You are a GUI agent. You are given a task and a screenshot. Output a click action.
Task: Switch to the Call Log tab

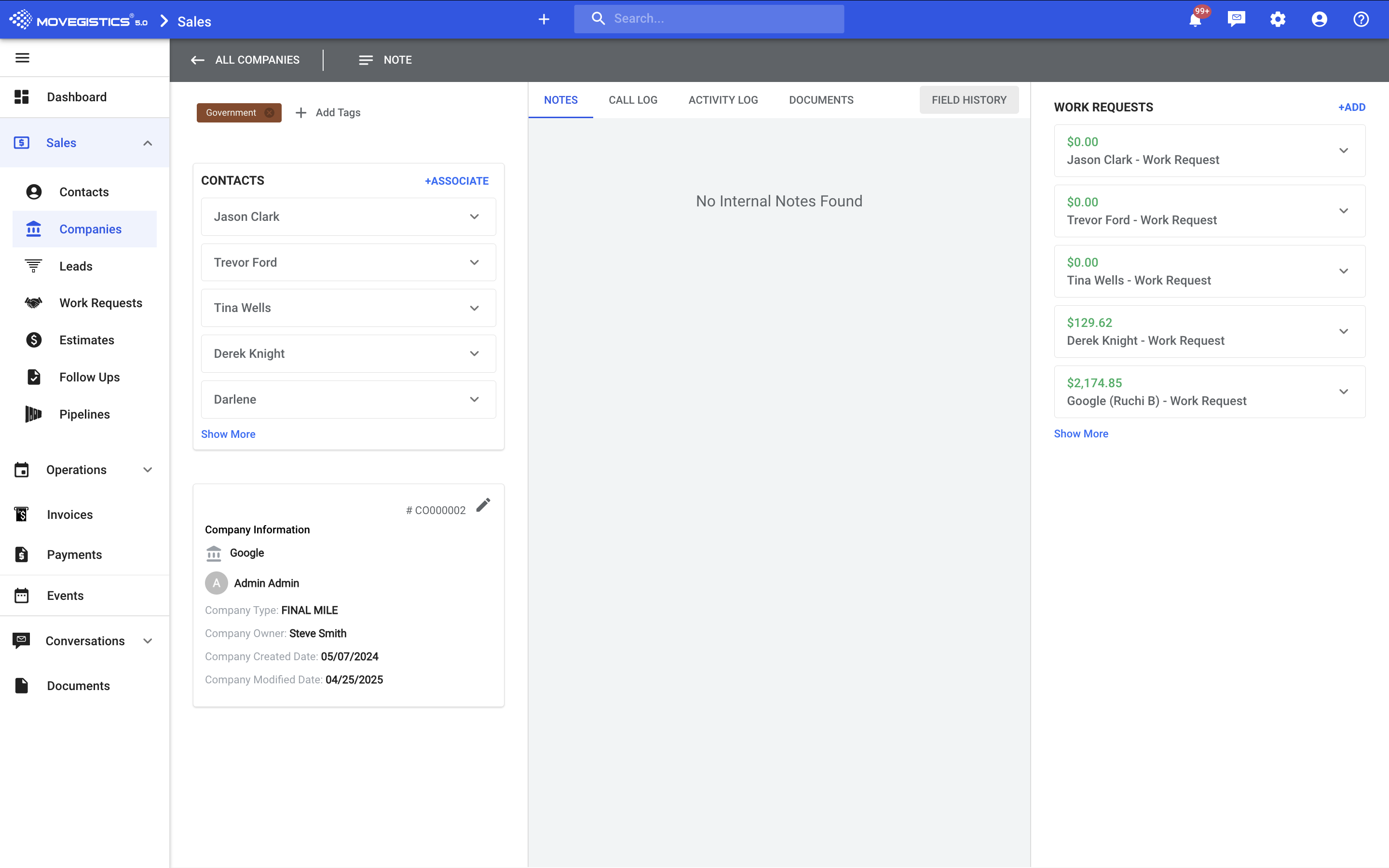click(x=633, y=100)
